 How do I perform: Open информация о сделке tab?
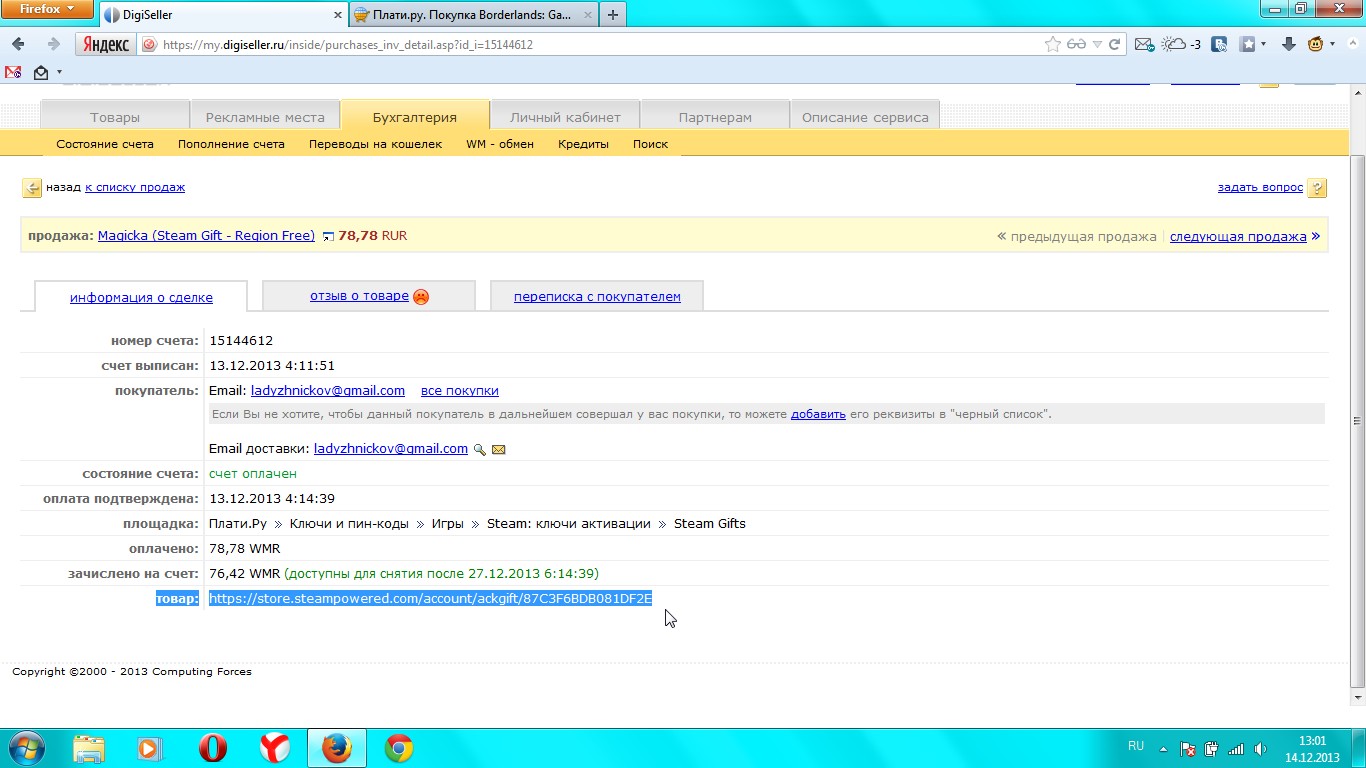point(141,297)
